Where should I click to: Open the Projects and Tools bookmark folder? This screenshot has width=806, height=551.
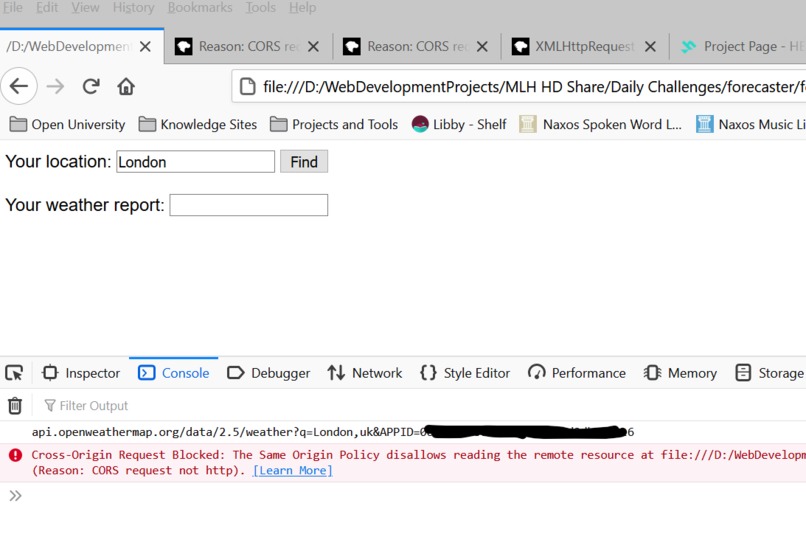334,124
